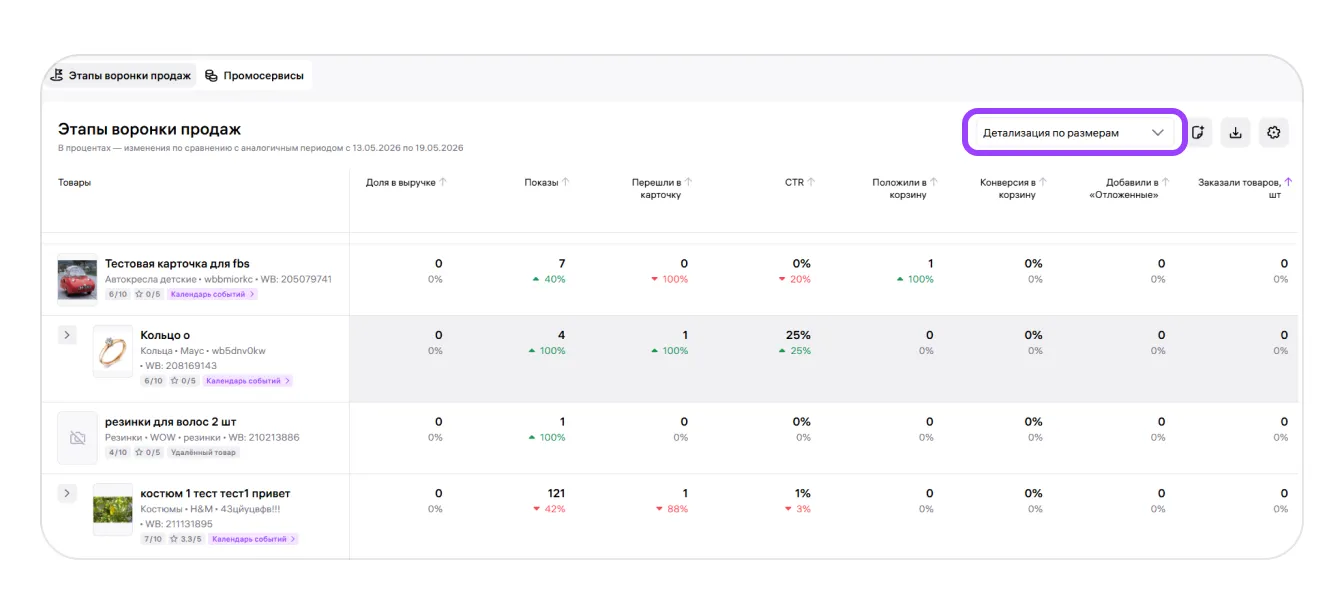
Task: Sort by Положили в корзину arrow
Action: (x=934, y=182)
